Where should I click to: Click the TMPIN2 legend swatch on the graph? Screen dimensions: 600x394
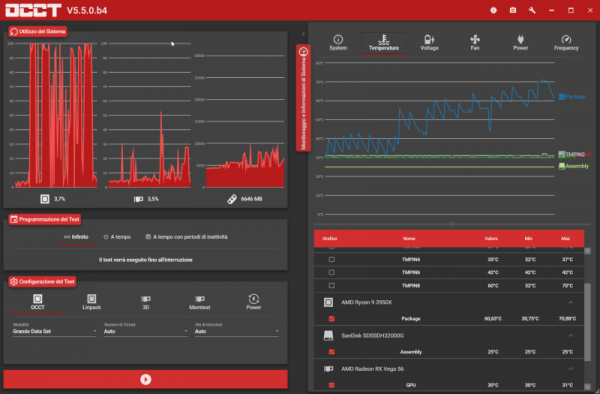coord(561,154)
